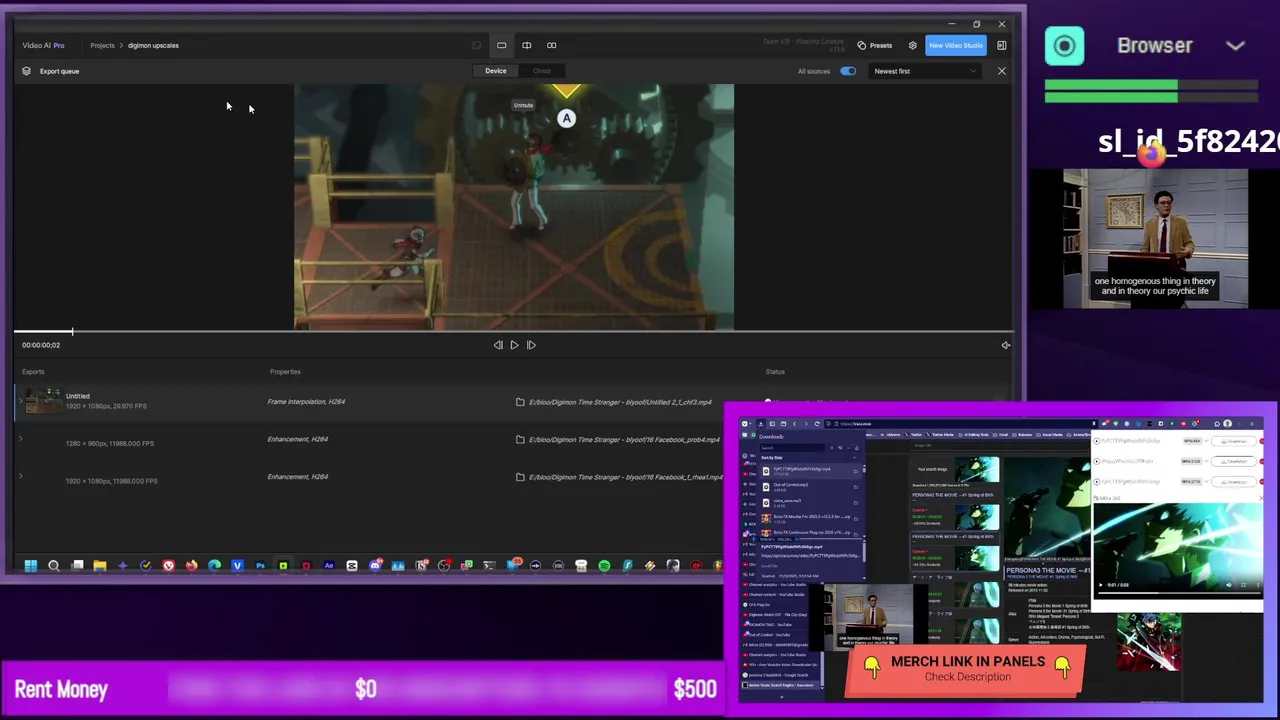
Task: Click the lecturer webcam thumbnail
Action: [1156, 238]
